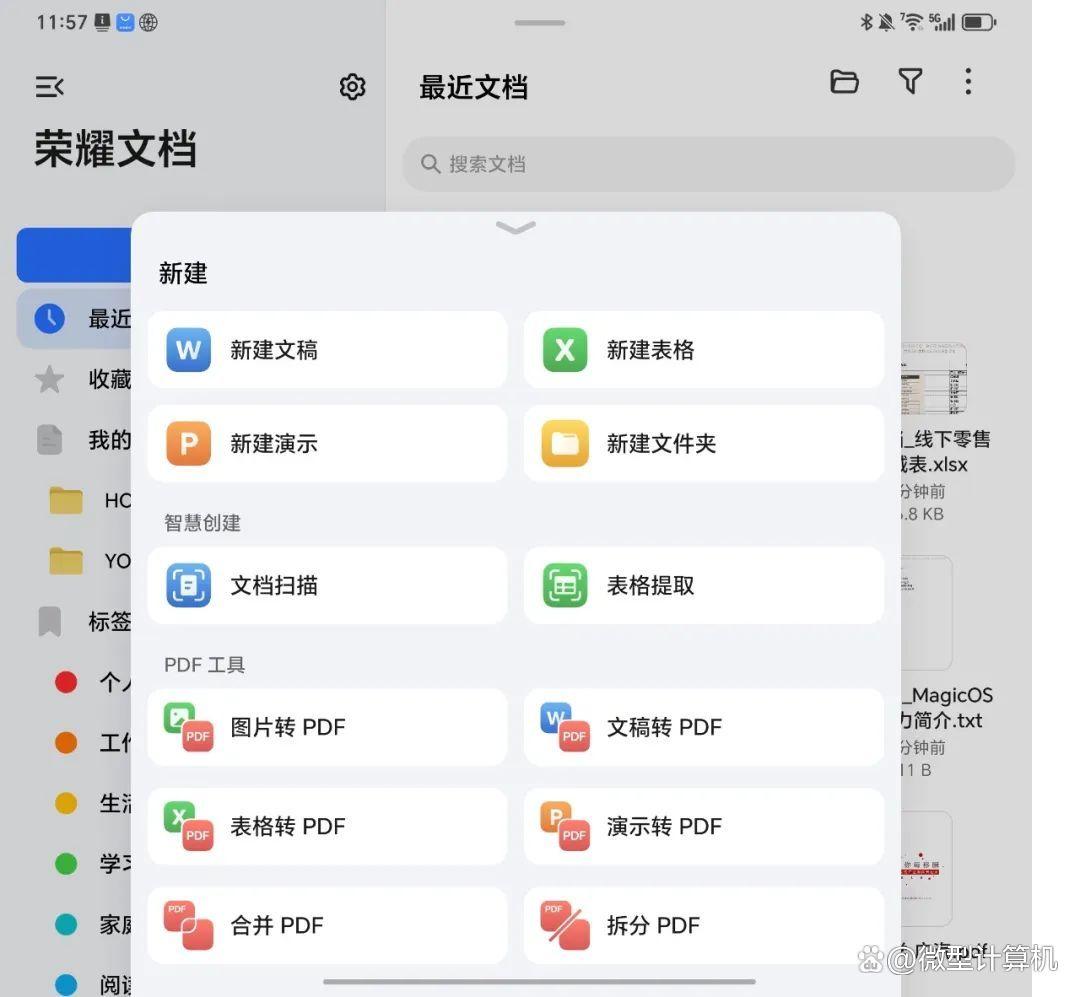Viewport: 1080px width, 997px height.
Task: Open the HO folder in sidebar
Action: point(90,501)
